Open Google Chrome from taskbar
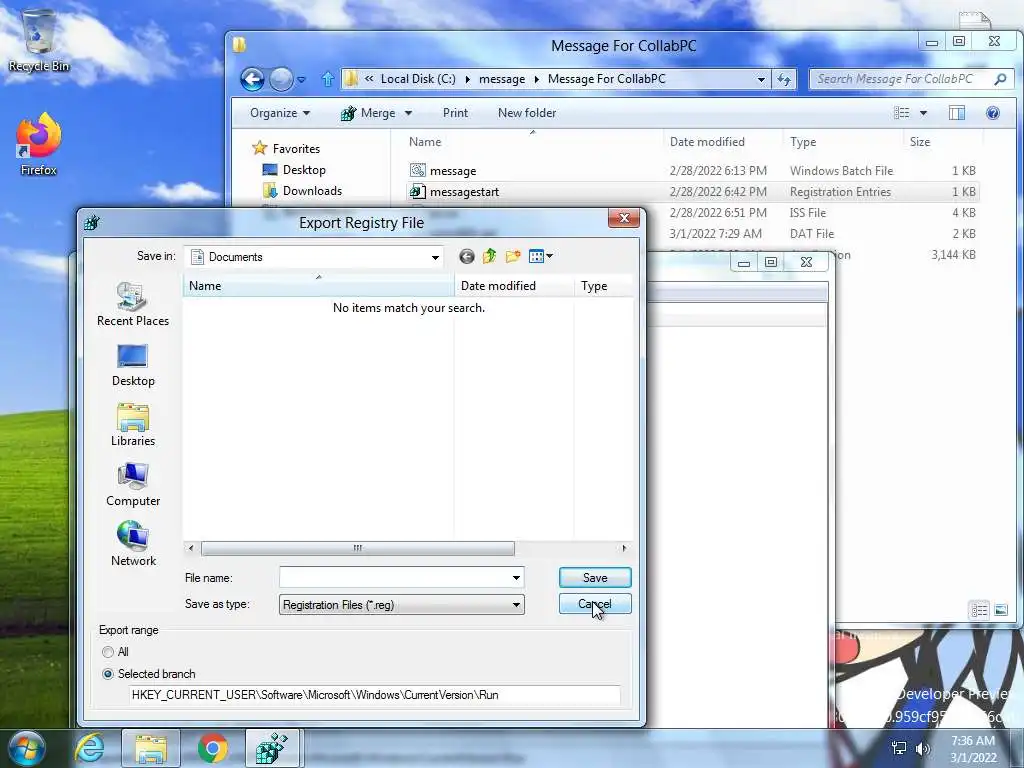 coord(212,748)
